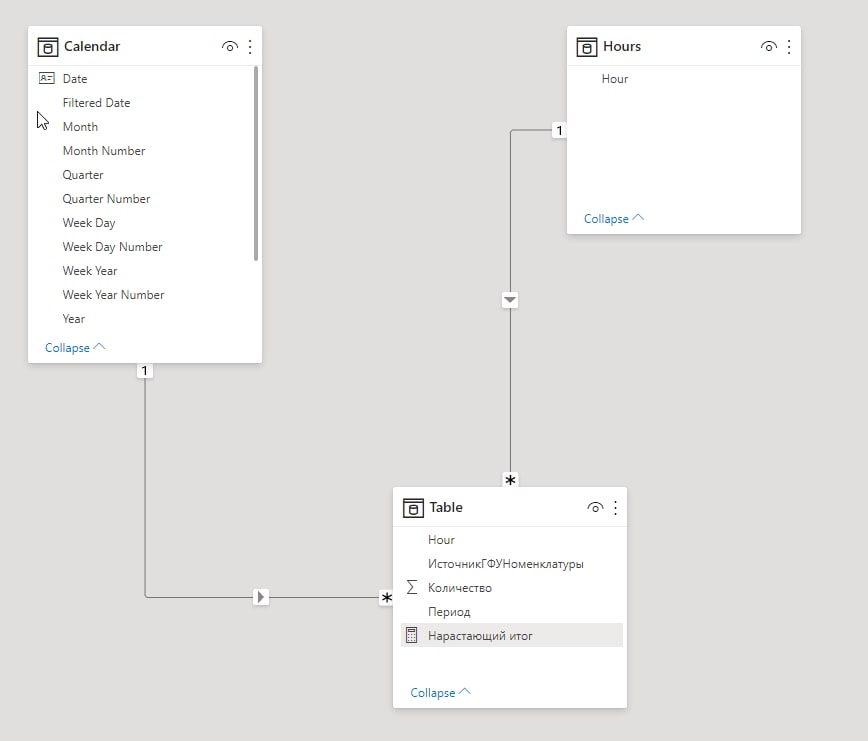The width and height of the screenshot is (868, 741).
Task: Toggle visibility eye on Table card
Action: click(595, 508)
